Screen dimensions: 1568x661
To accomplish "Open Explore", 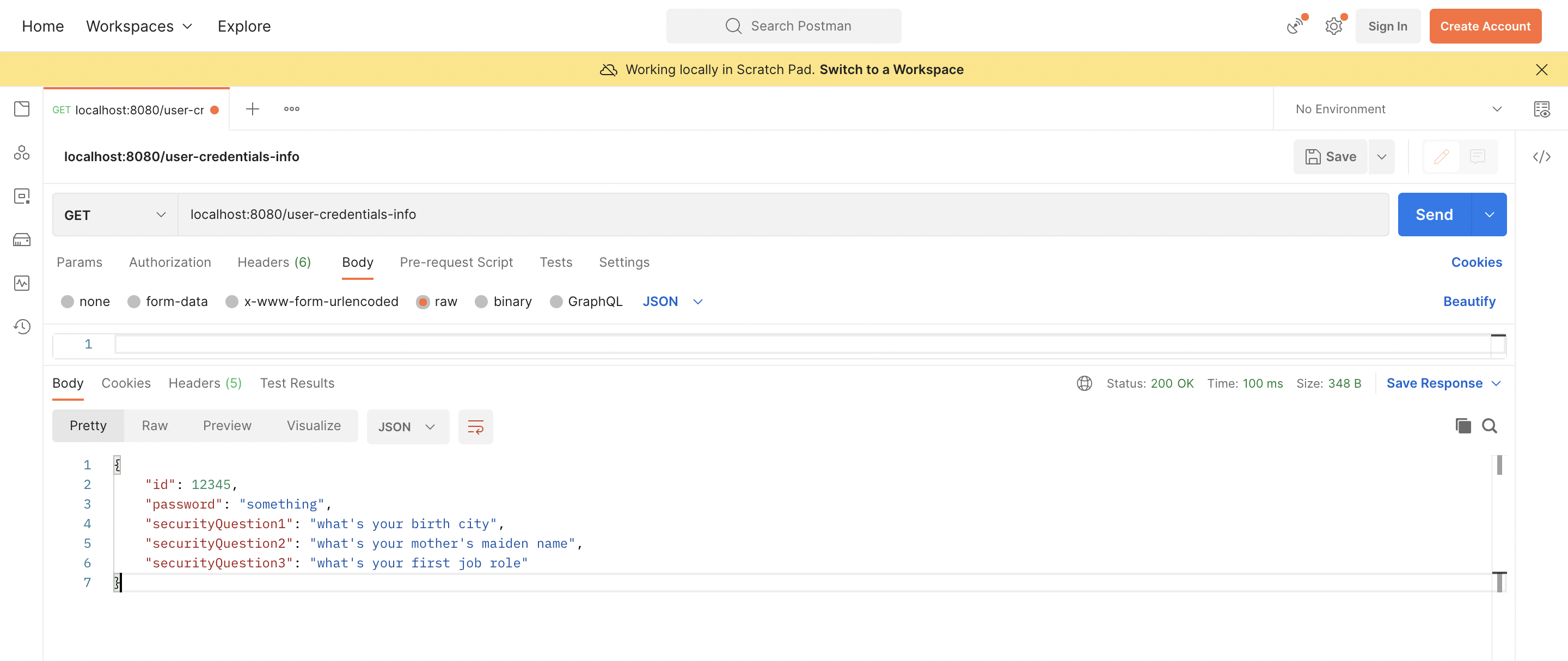I will point(244,26).
